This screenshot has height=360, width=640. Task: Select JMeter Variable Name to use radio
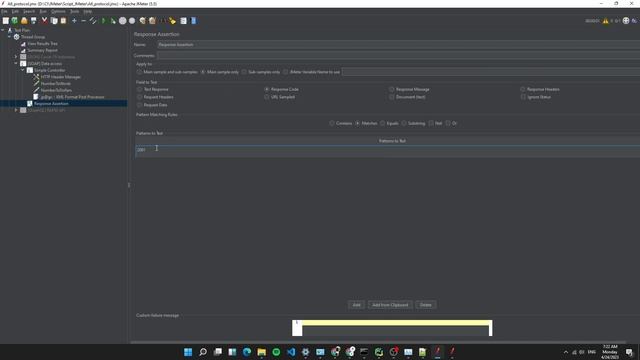[x=286, y=72]
